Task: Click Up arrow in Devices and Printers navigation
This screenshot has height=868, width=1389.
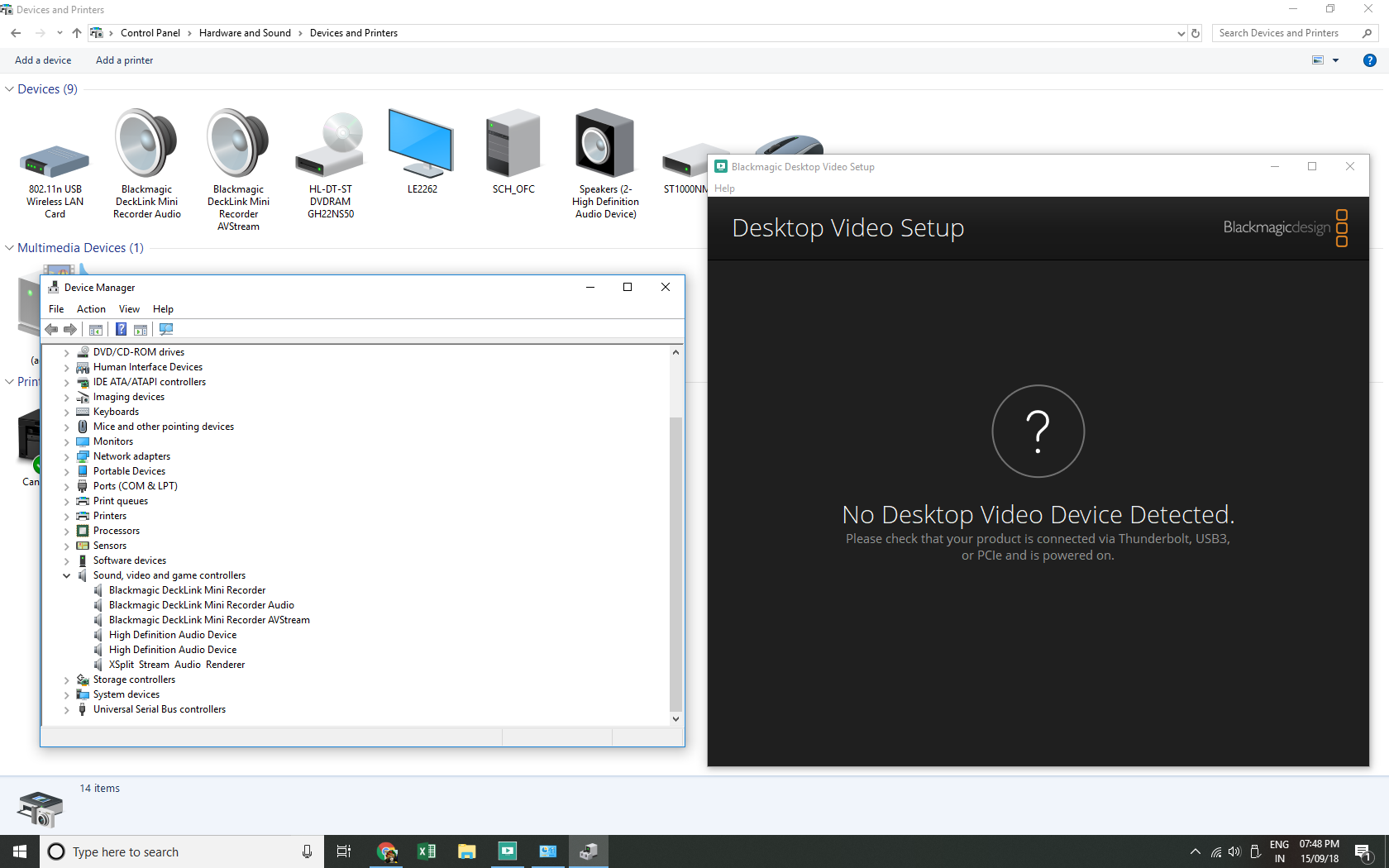Action: point(77,33)
